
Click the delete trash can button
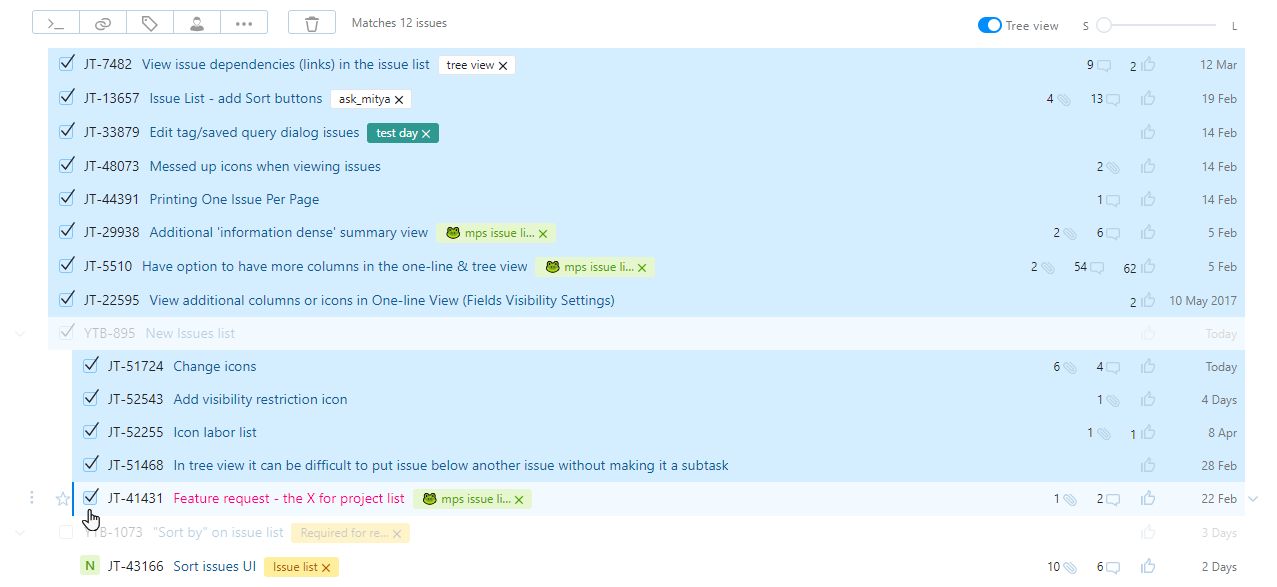(x=312, y=23)
